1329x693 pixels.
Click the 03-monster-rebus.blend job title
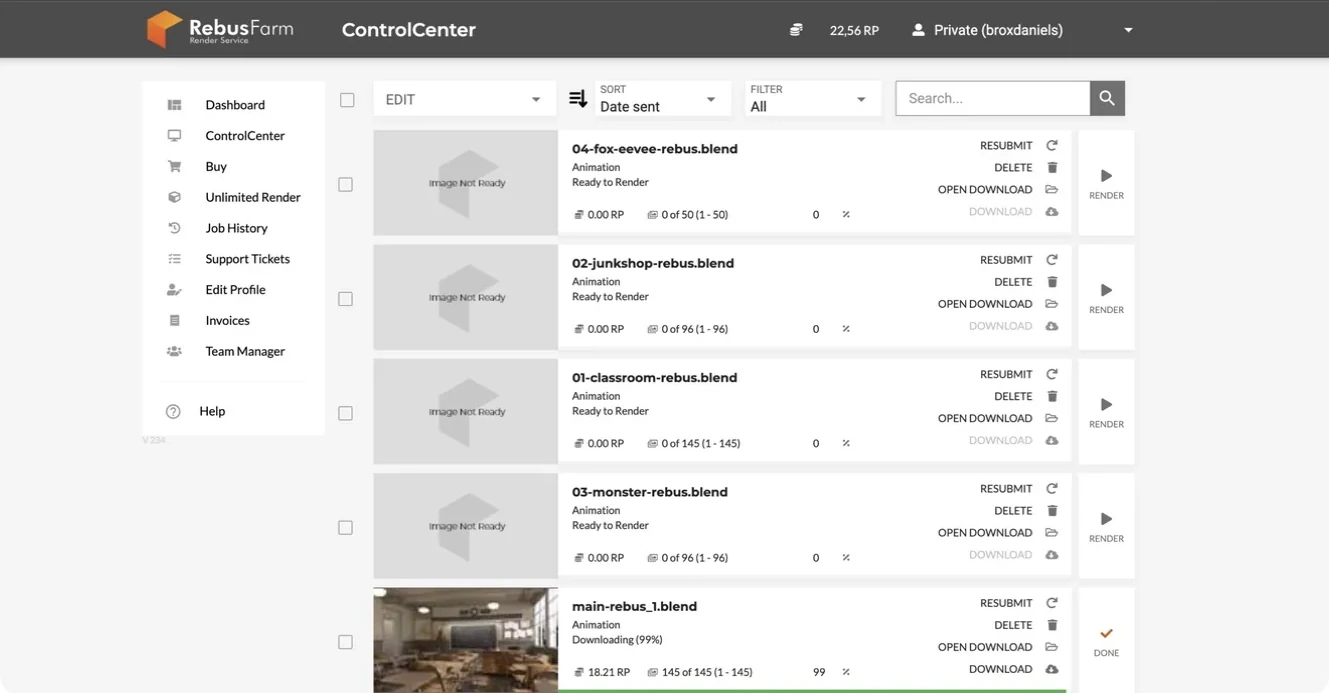(650, 492)
